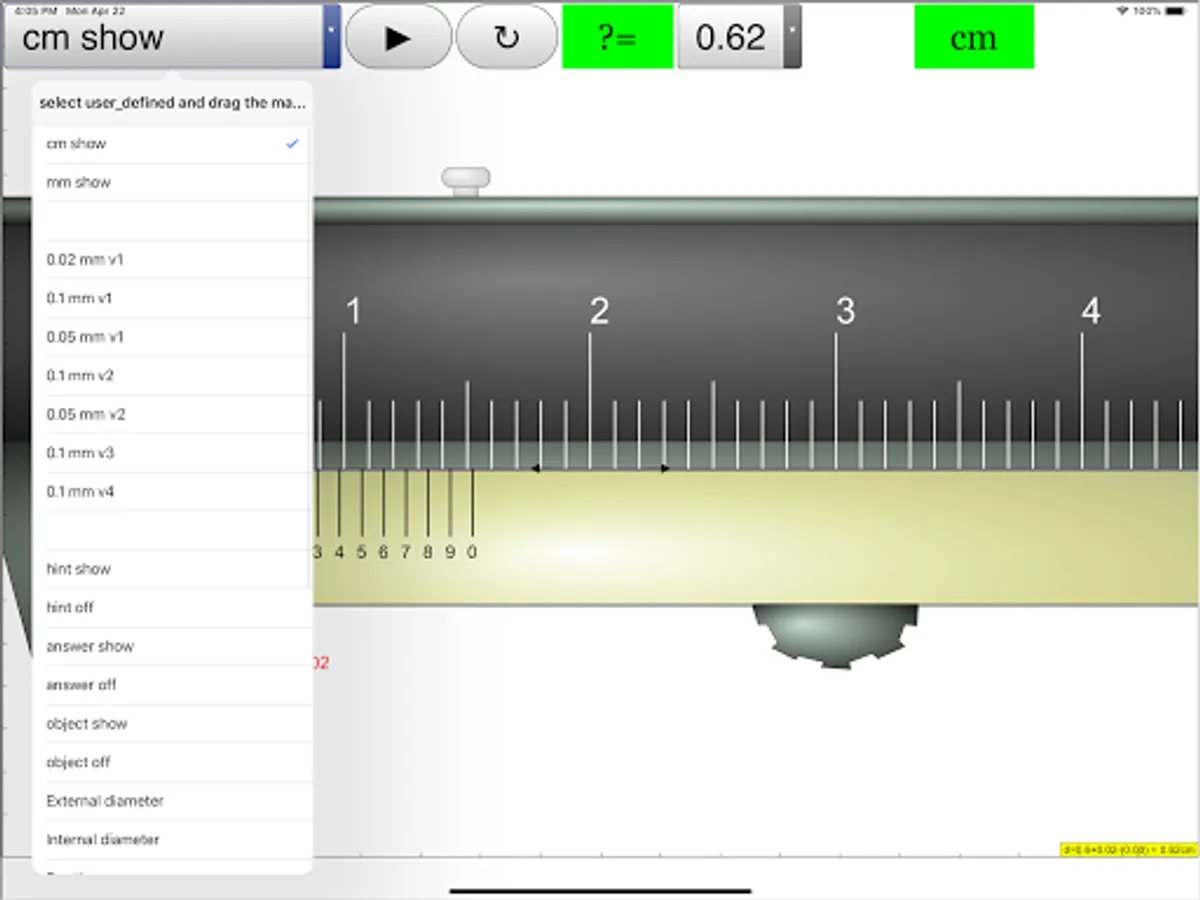This screenshot has width=1200, height=900.
Task: Click the vernier scale digit 0
Action: (x=472, y=552)
